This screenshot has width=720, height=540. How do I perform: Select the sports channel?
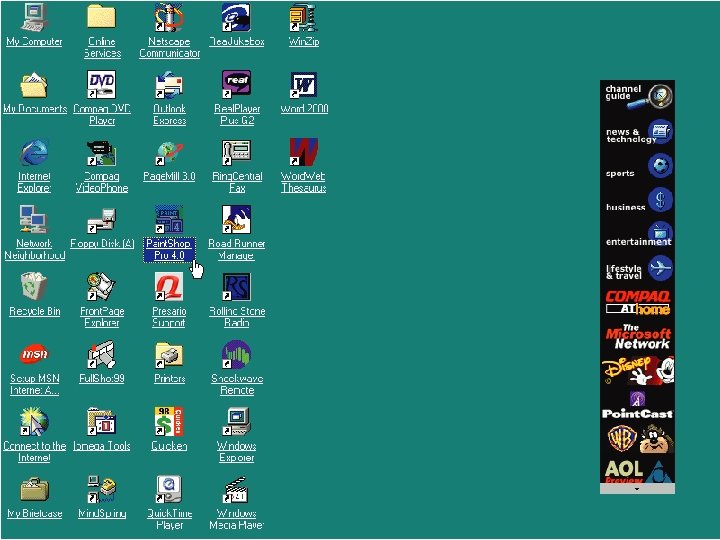(x=637, y=167)
